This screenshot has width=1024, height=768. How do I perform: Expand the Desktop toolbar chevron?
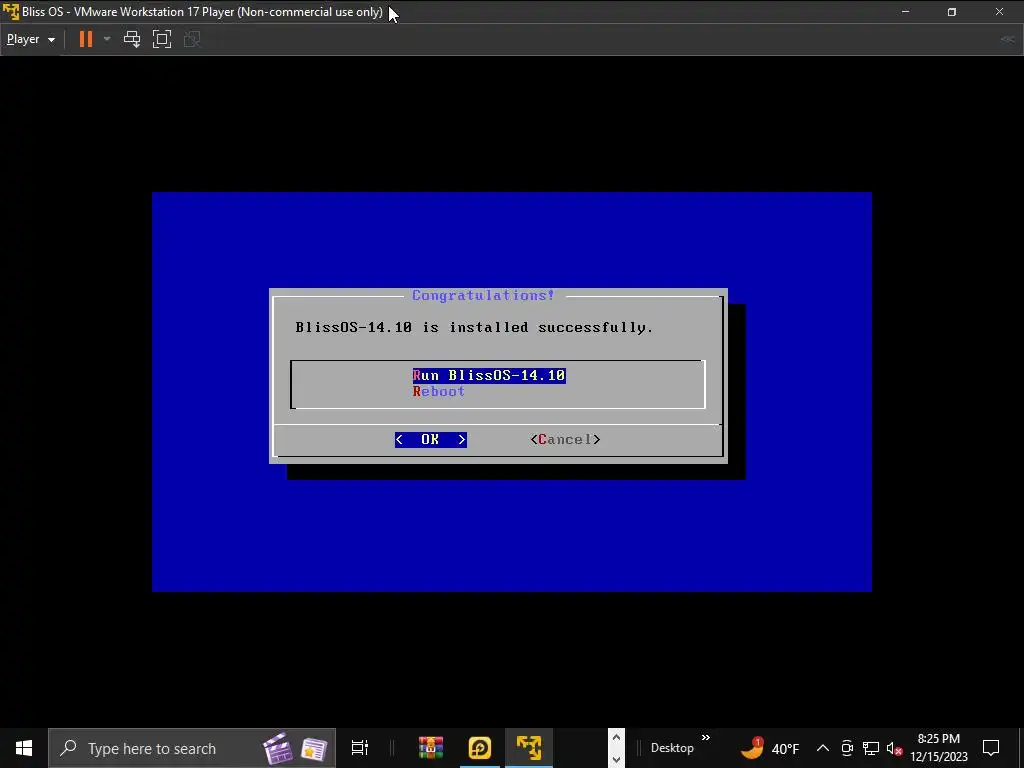tap(706, 738)
